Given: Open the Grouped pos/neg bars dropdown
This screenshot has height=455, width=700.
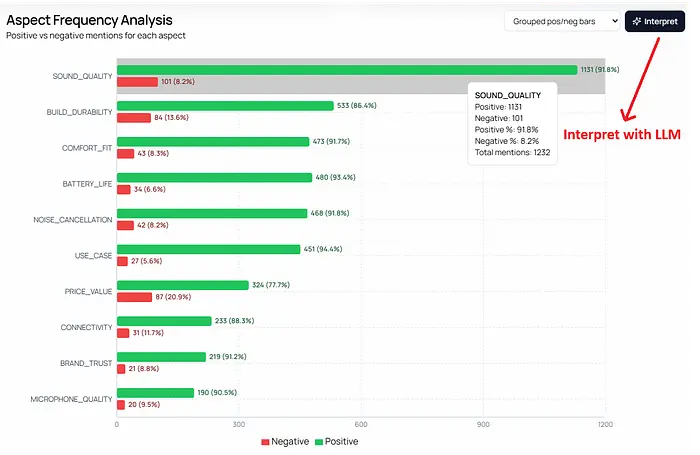Looking at the screenshot, I should click(561, 21).
